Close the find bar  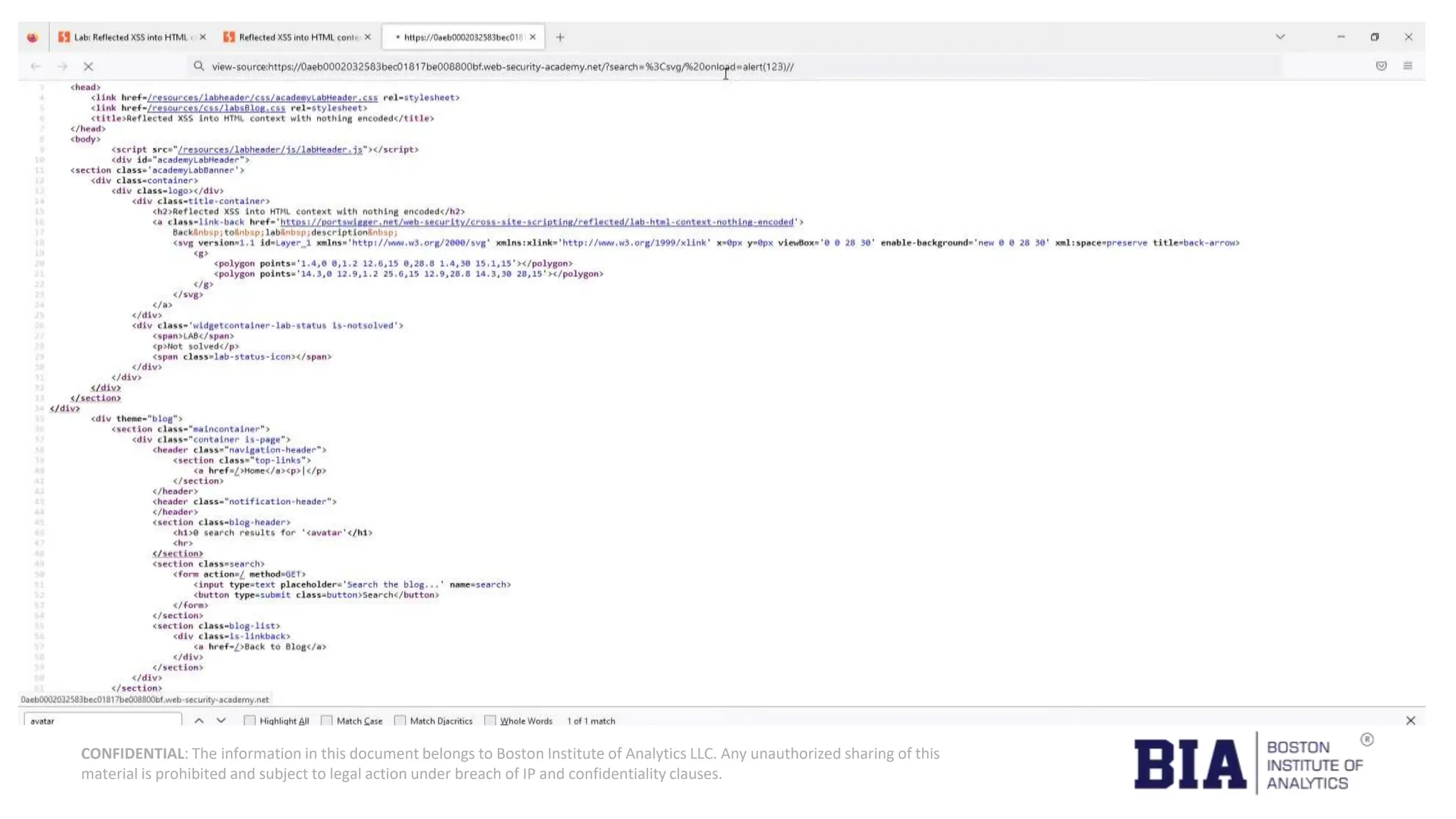coord(1410,720)
